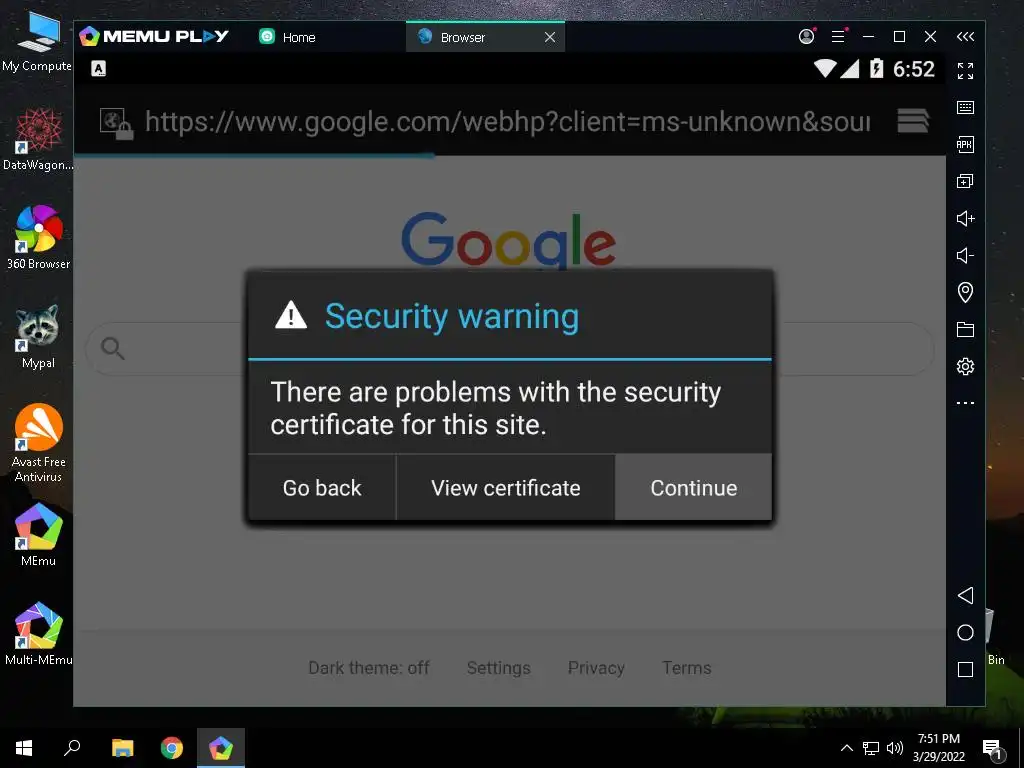Open MEmu settings gear icon
The width and height of the screenshot is (1024, 768).
(965, 366)
